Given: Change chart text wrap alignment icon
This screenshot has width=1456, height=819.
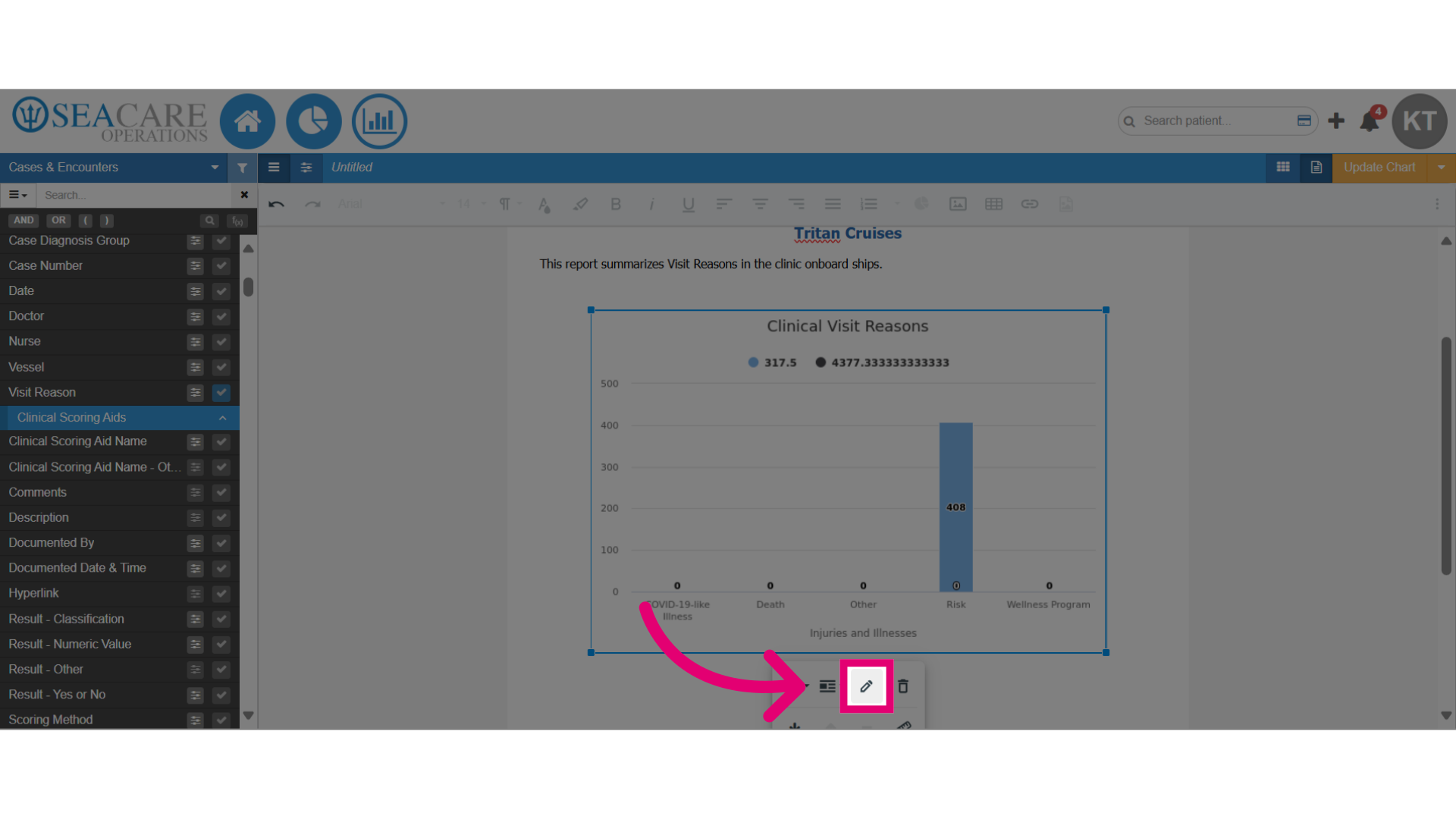Looking at the screenshot, I should click(x=827, y=686).
